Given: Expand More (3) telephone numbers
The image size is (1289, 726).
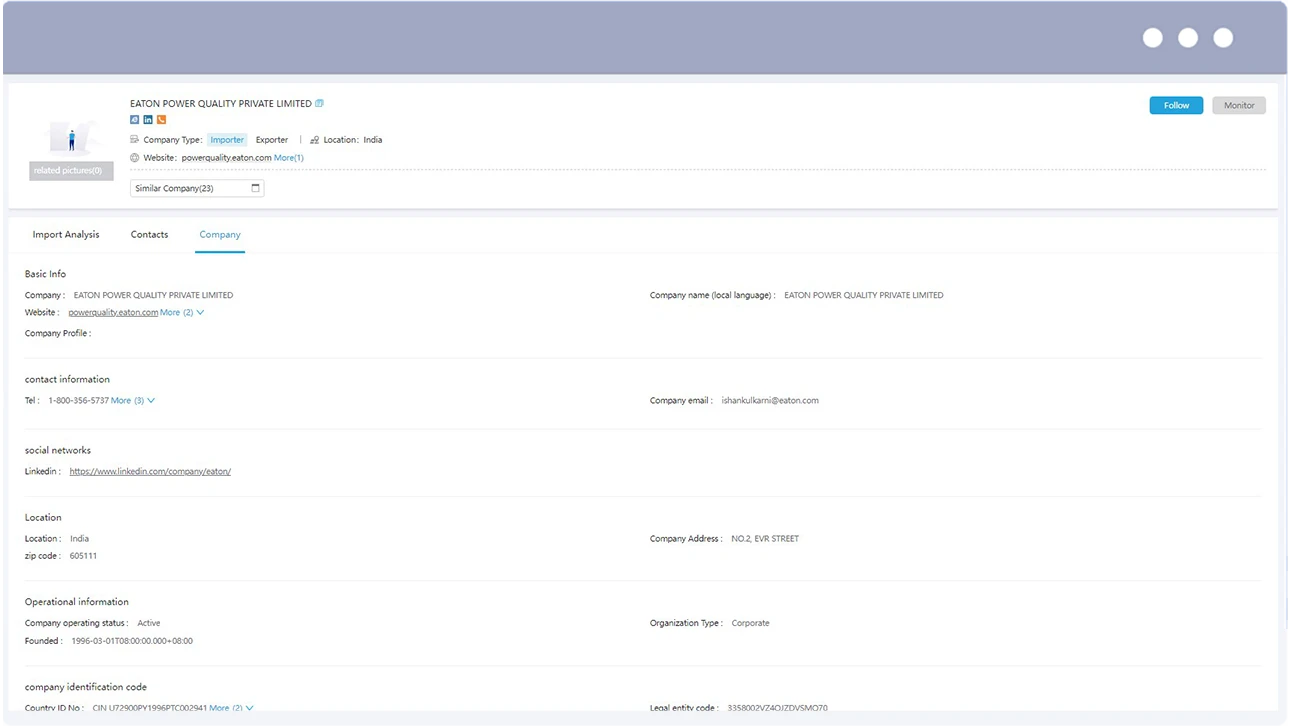Looking at the screenshot, I should (x=133, y=400).
